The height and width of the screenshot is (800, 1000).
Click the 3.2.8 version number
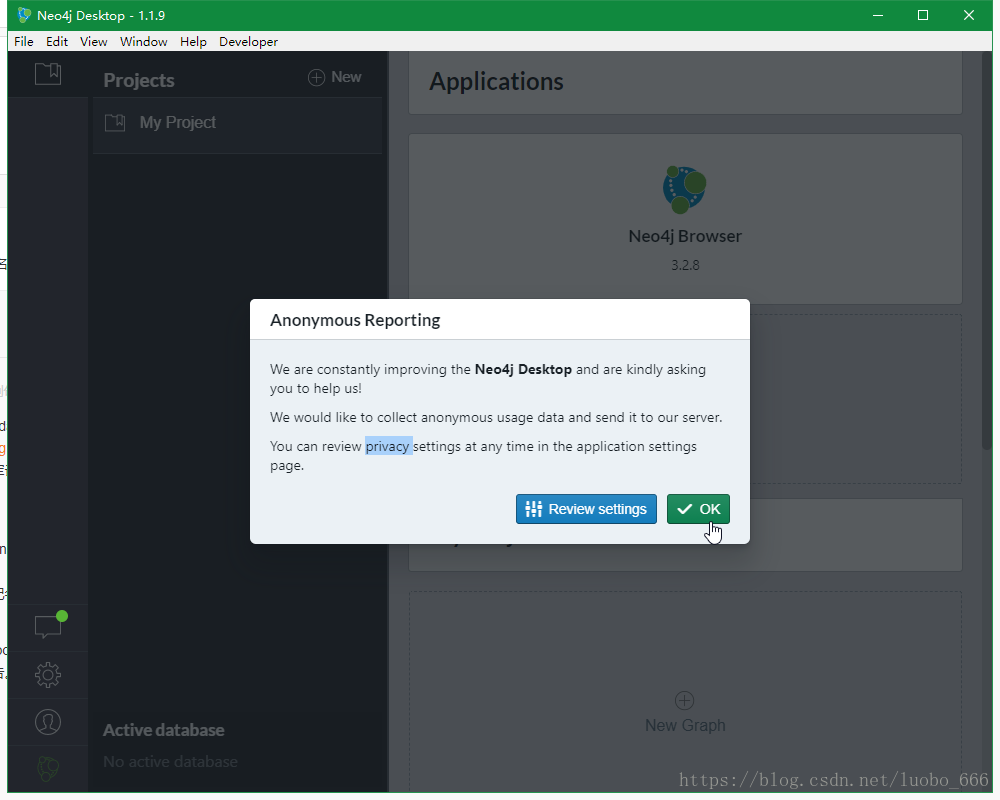click(685, 265)
